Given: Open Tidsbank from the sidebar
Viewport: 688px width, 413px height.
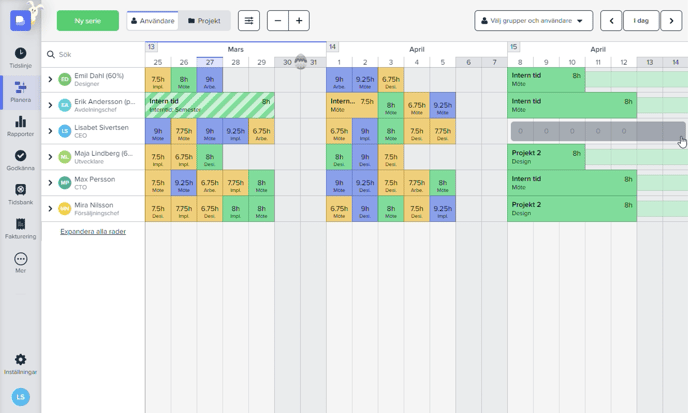Looking at the screenshot, I should point(20,194).
